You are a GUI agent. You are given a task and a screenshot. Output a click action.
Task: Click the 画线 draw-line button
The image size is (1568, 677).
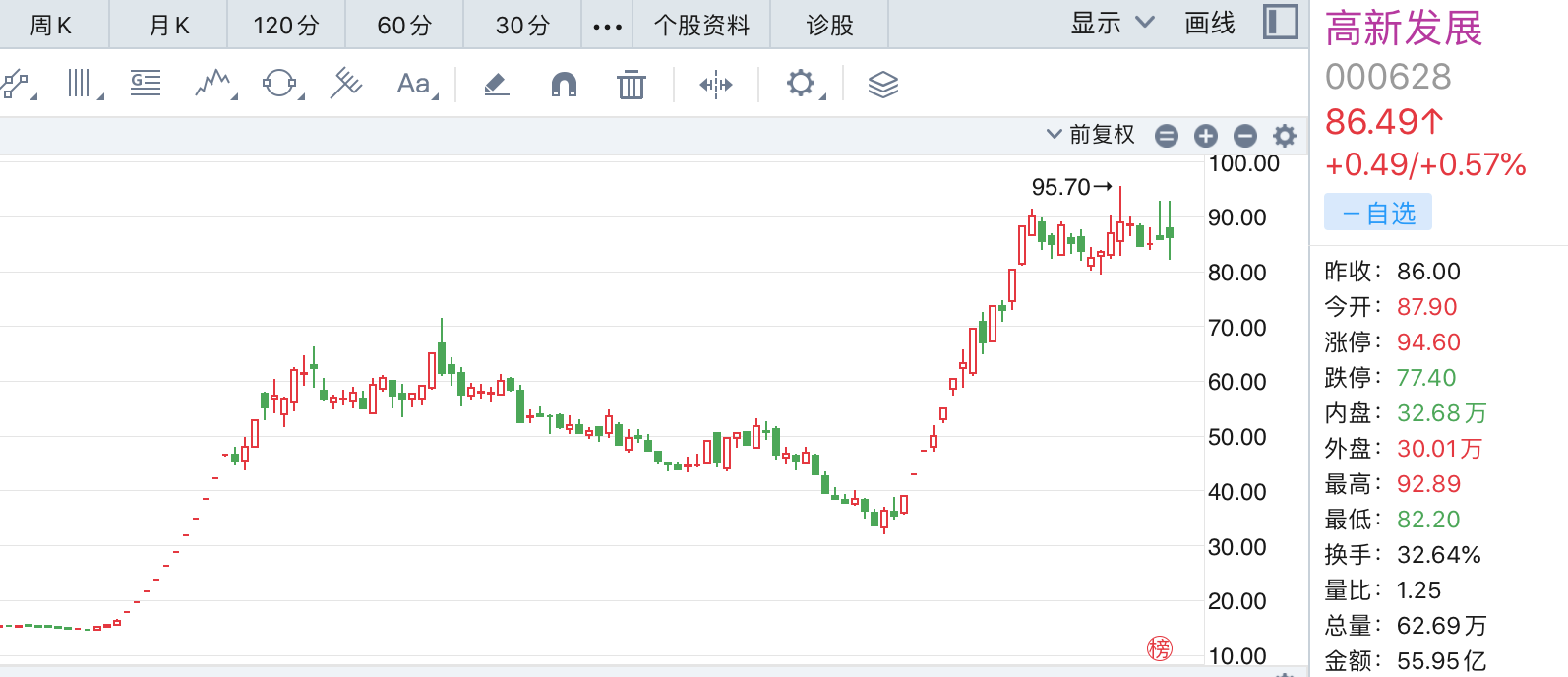tap(1210, 24)
